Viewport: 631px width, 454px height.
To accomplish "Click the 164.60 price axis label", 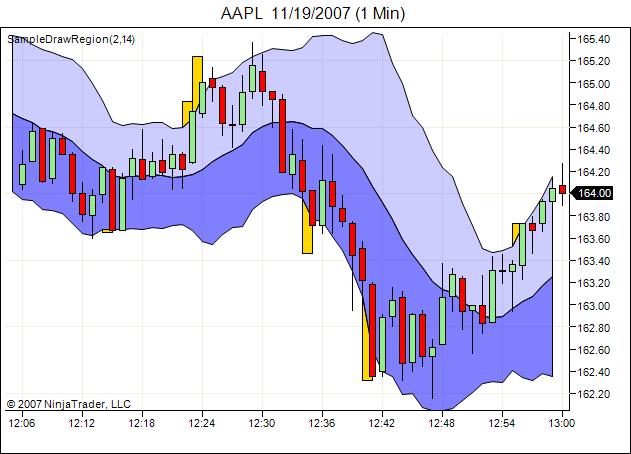I will (x=594, y=128).
